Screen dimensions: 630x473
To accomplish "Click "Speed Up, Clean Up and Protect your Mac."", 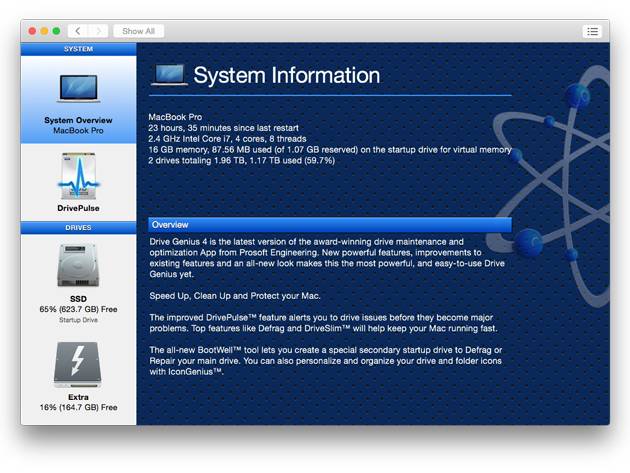I will coord(235,296).
